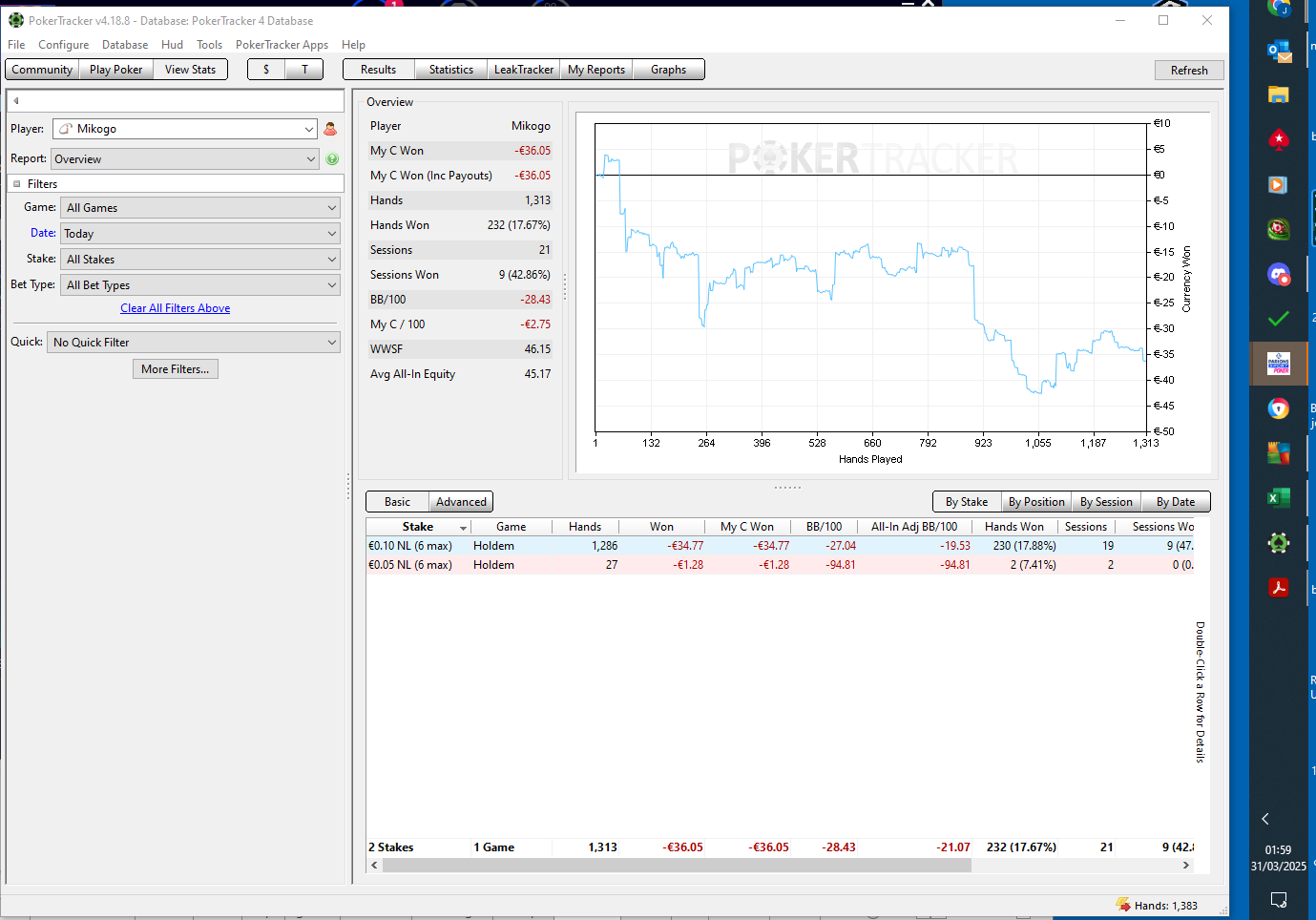Open the Windows notification center icon
Image resolution: width=1316 pixels, height=920 pixels.
point(1279,899)
